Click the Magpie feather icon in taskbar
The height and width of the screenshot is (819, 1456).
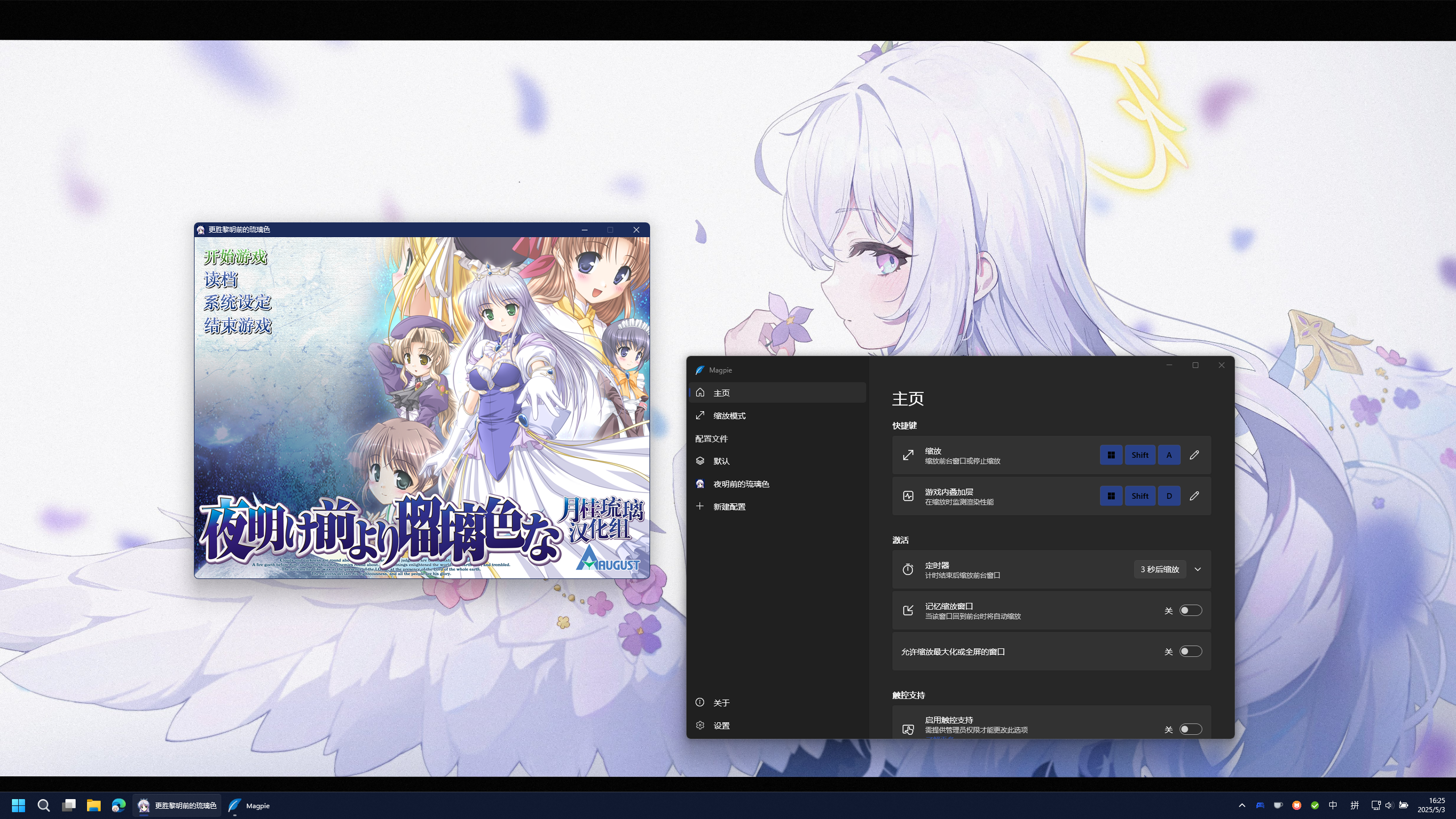pyautogui.click(x=234, y=805)
